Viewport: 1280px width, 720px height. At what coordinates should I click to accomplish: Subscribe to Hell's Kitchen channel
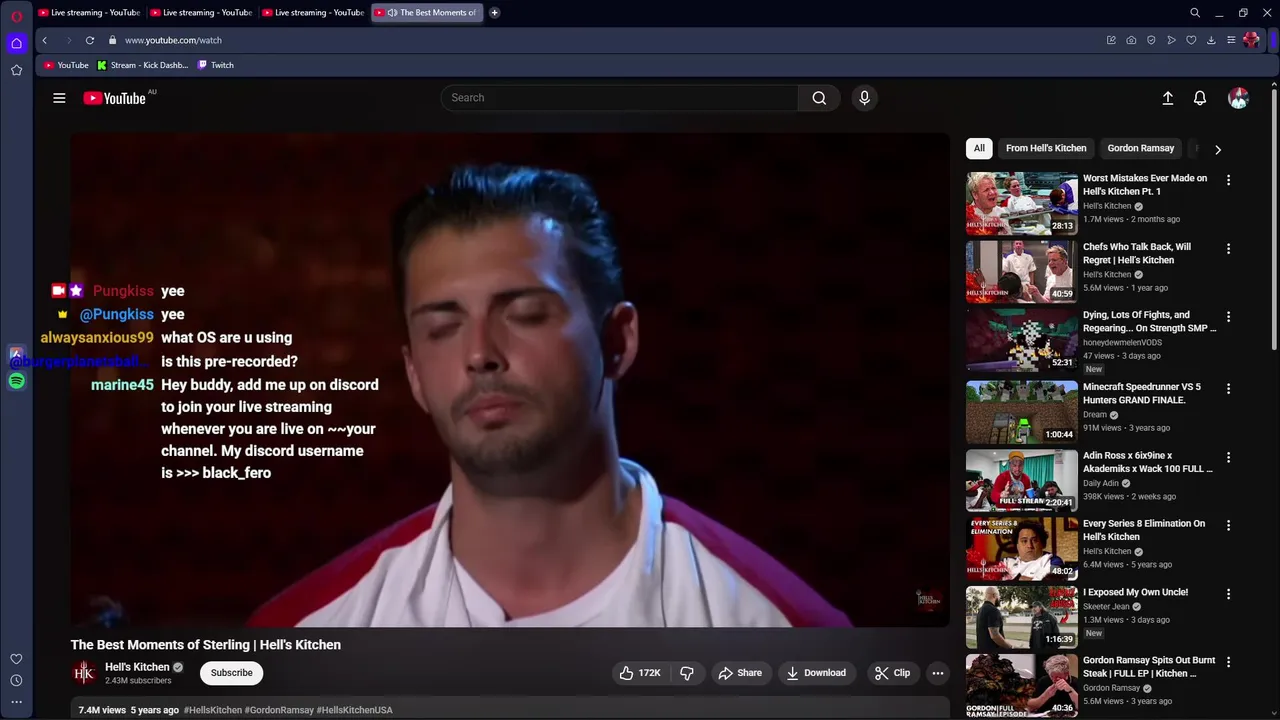click(x=231, y=673)
